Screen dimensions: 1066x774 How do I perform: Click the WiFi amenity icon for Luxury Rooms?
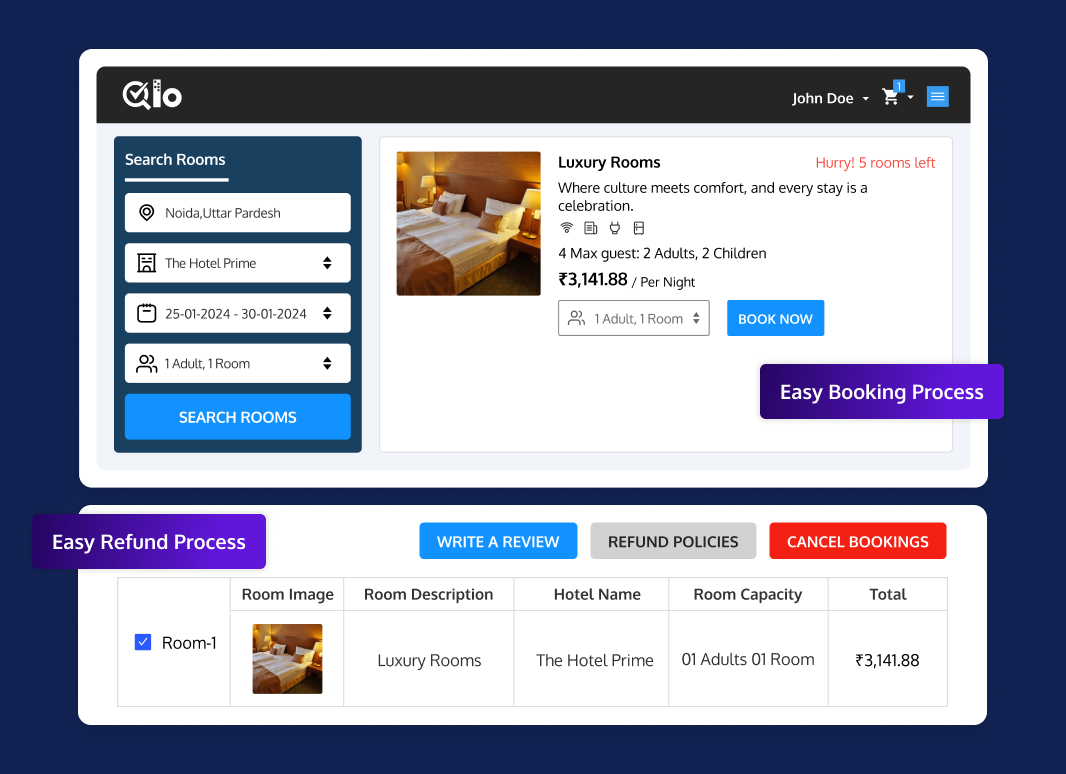pyautogui.click(x=566, y=227)
